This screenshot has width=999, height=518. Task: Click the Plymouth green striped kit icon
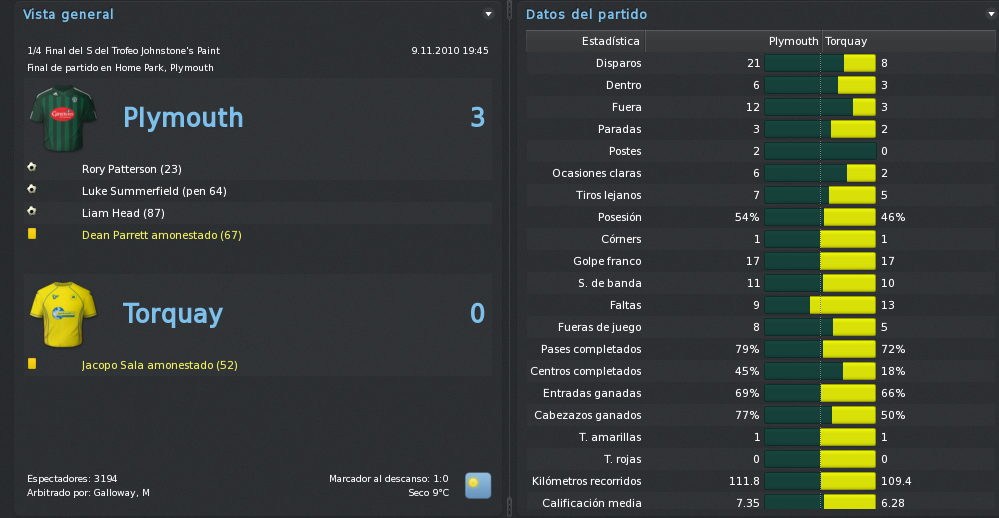click(63, 119)
